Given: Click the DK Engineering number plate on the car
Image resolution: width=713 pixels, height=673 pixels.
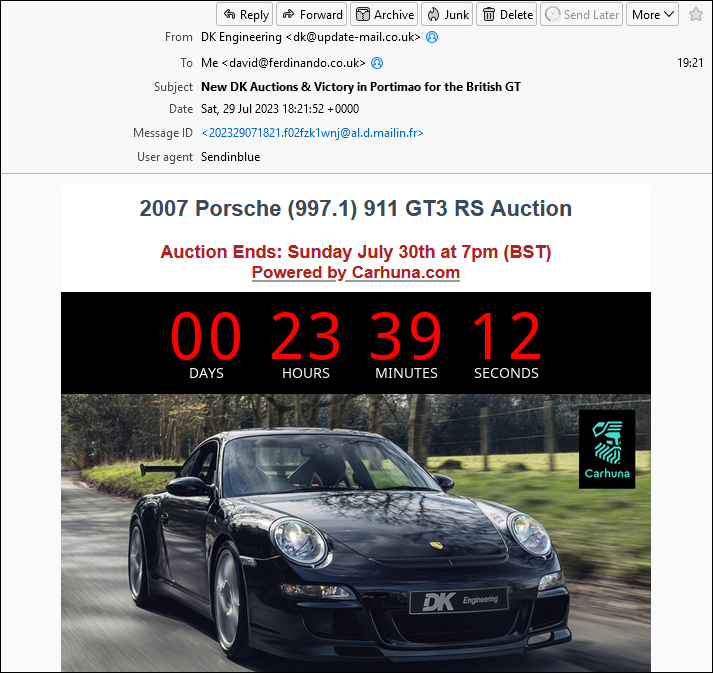Looking at the screenshot, I should tap(459, 600).
